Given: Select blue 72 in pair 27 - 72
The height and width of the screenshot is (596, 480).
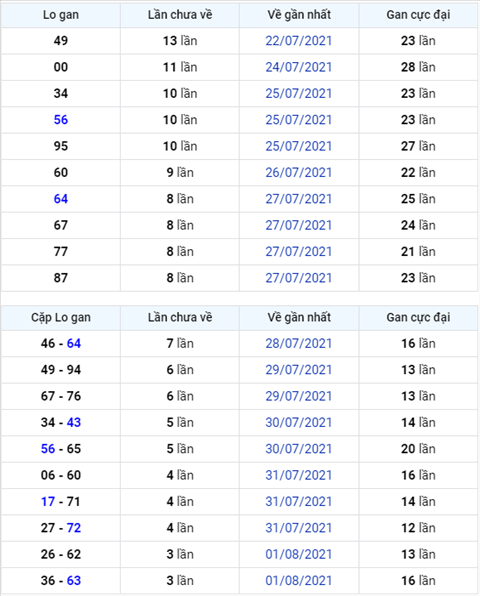Looking at the screenshot, I should point(74,528).
